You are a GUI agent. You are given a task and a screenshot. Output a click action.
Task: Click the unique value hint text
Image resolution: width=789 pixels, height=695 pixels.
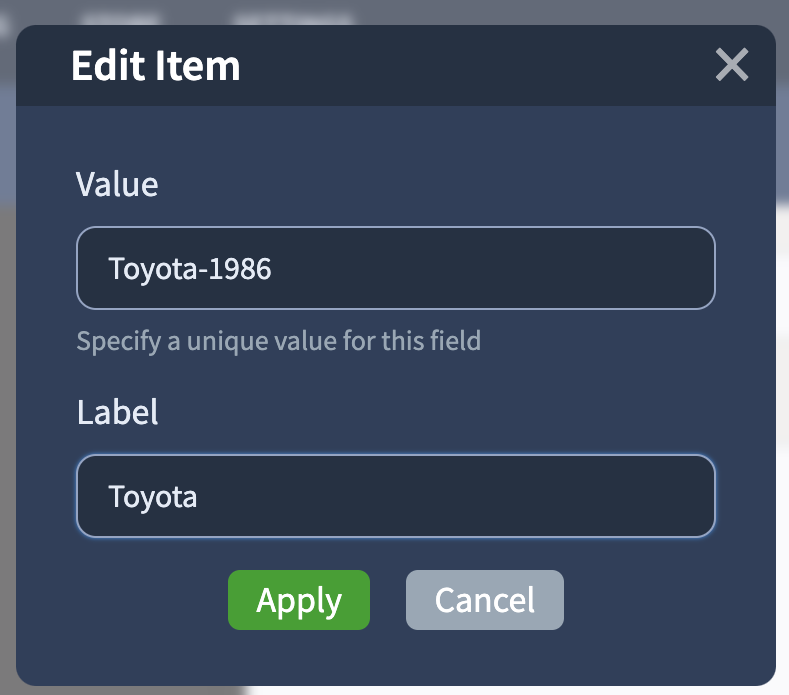tap(278, 341)
